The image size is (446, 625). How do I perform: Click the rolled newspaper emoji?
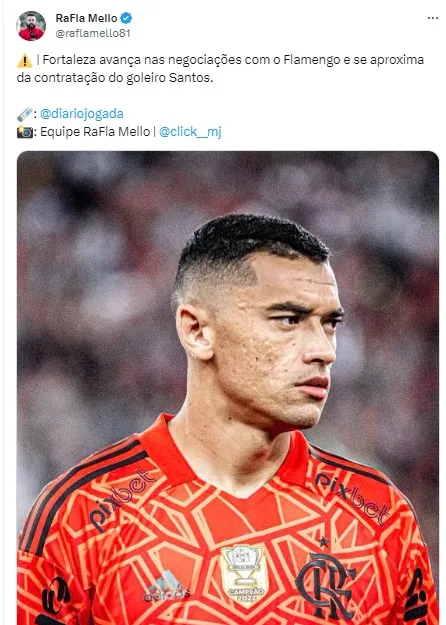tap(24, 114)
